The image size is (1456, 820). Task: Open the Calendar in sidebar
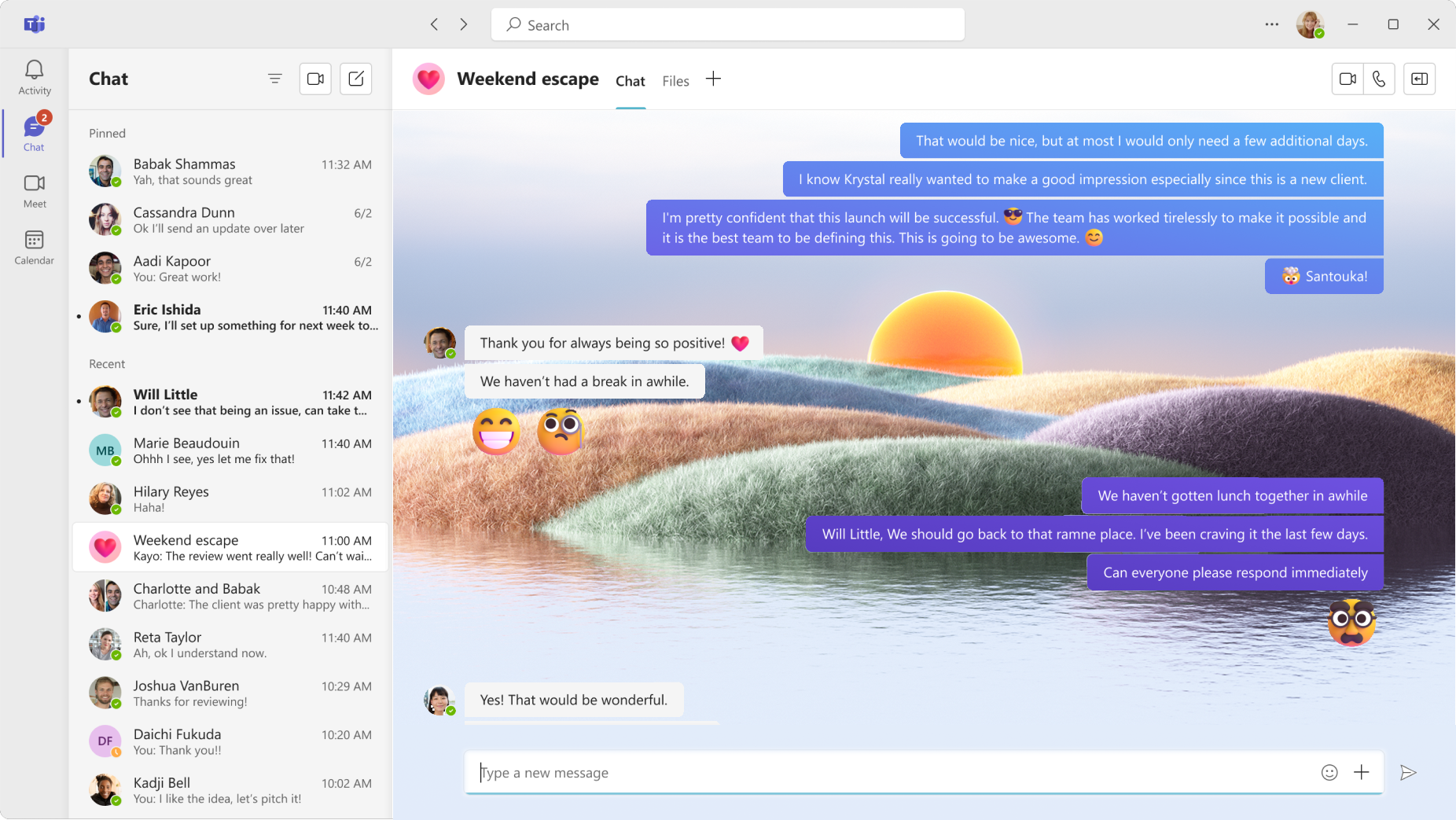(x=34, y=248)
